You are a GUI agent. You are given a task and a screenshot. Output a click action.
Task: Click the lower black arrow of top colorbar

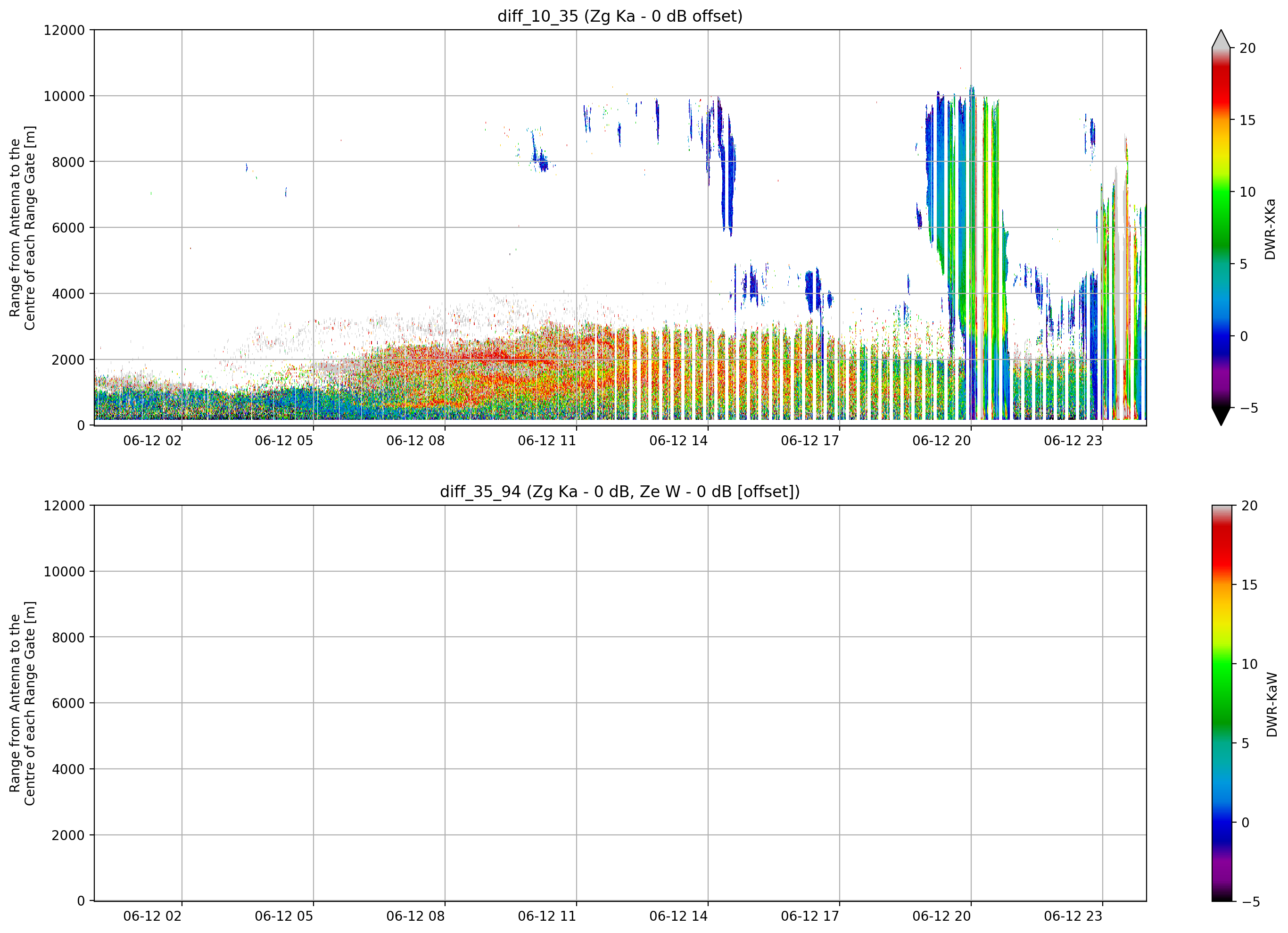1221,417
